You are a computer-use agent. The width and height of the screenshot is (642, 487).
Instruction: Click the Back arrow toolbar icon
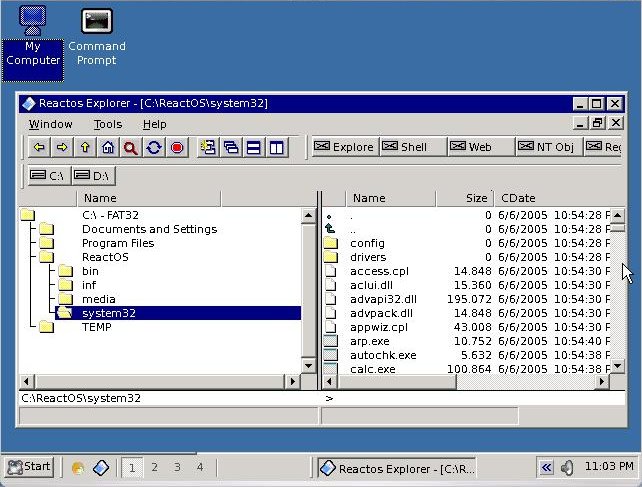(x=39, y=147)
